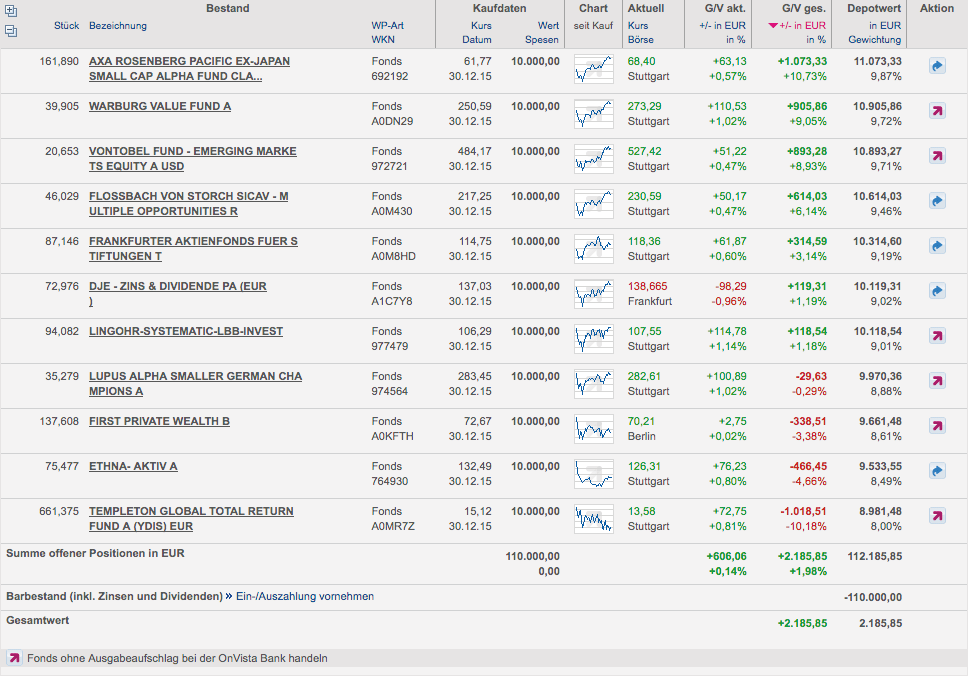The image size is (970, 677).
Task: Open chart thumbnail for DJE Zins & Dividende
Action: coord(594,294)
